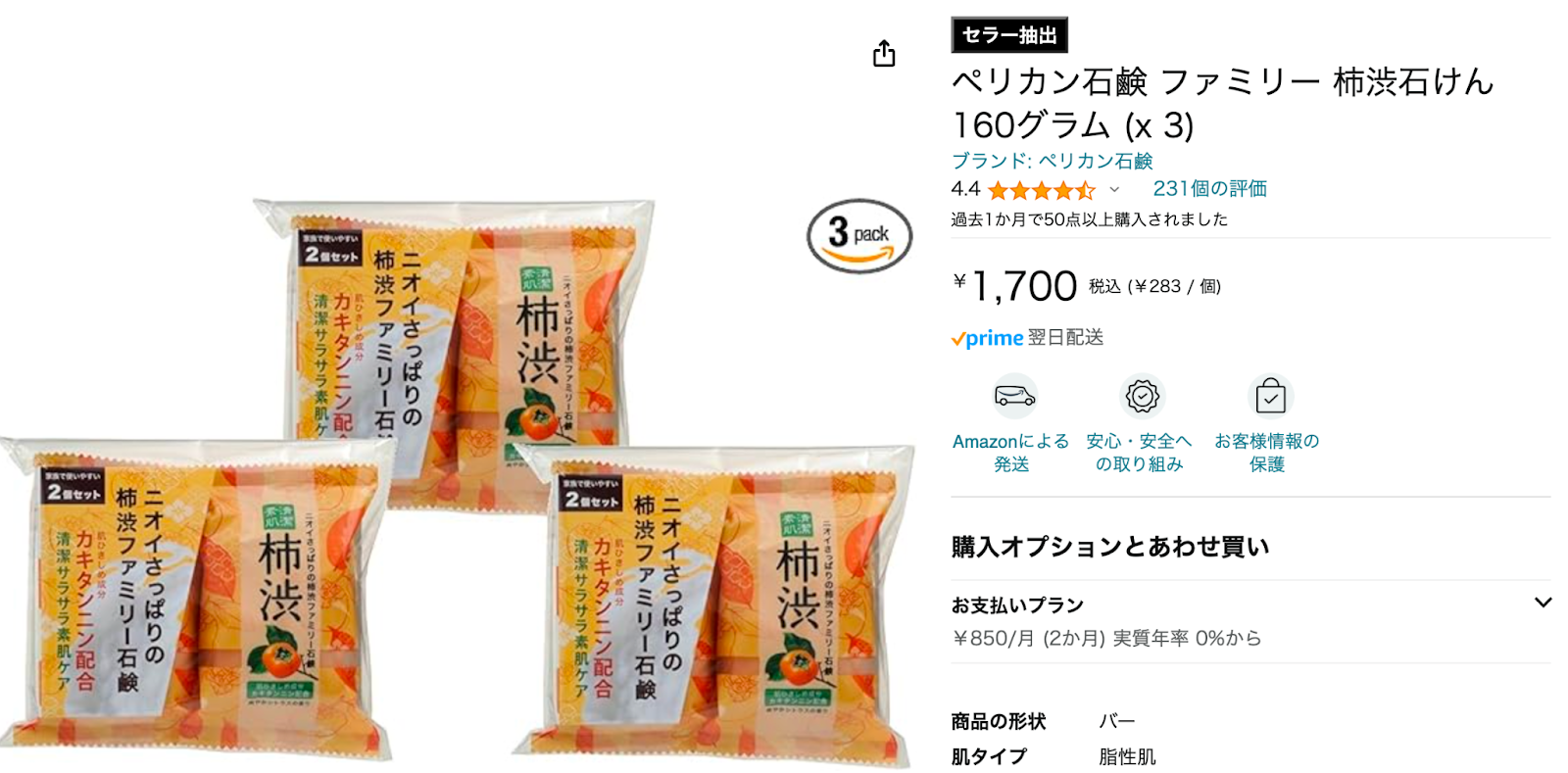Image resolution: width=1568 pixels, height=773 pixels.
Task: Click the Amazonによる発送 link
Action: pos(1011,453)
